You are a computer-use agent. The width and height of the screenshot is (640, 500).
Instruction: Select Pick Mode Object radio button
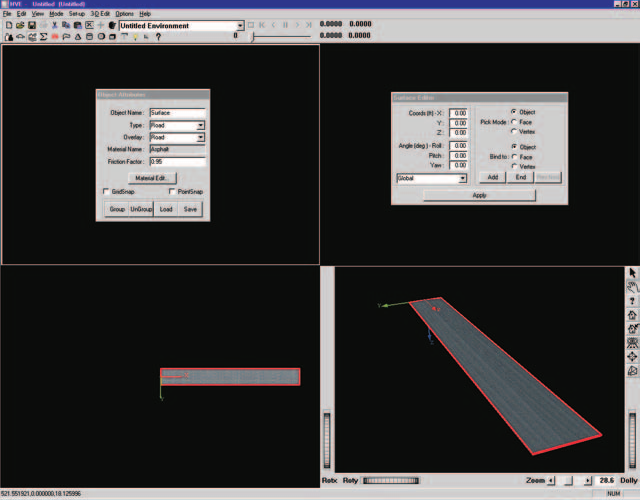point(514,112)
